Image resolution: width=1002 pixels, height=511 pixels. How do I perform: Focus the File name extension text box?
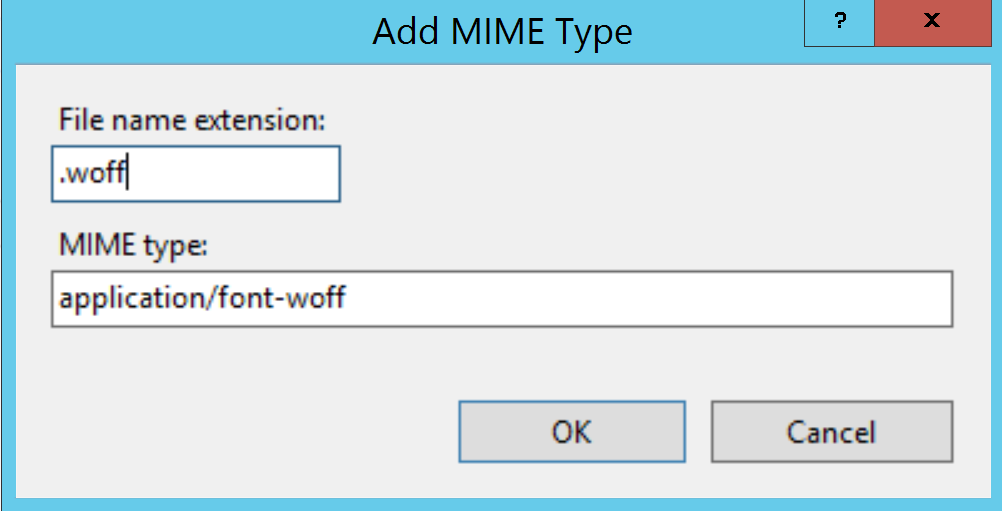pos(196,174)
